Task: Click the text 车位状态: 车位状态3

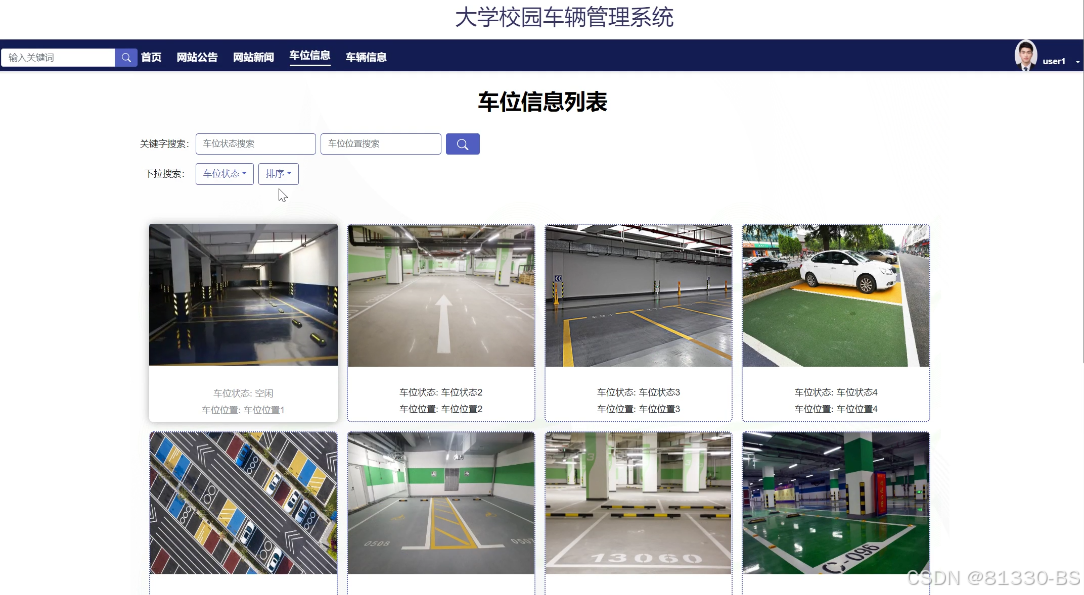Action: point(638,392)
